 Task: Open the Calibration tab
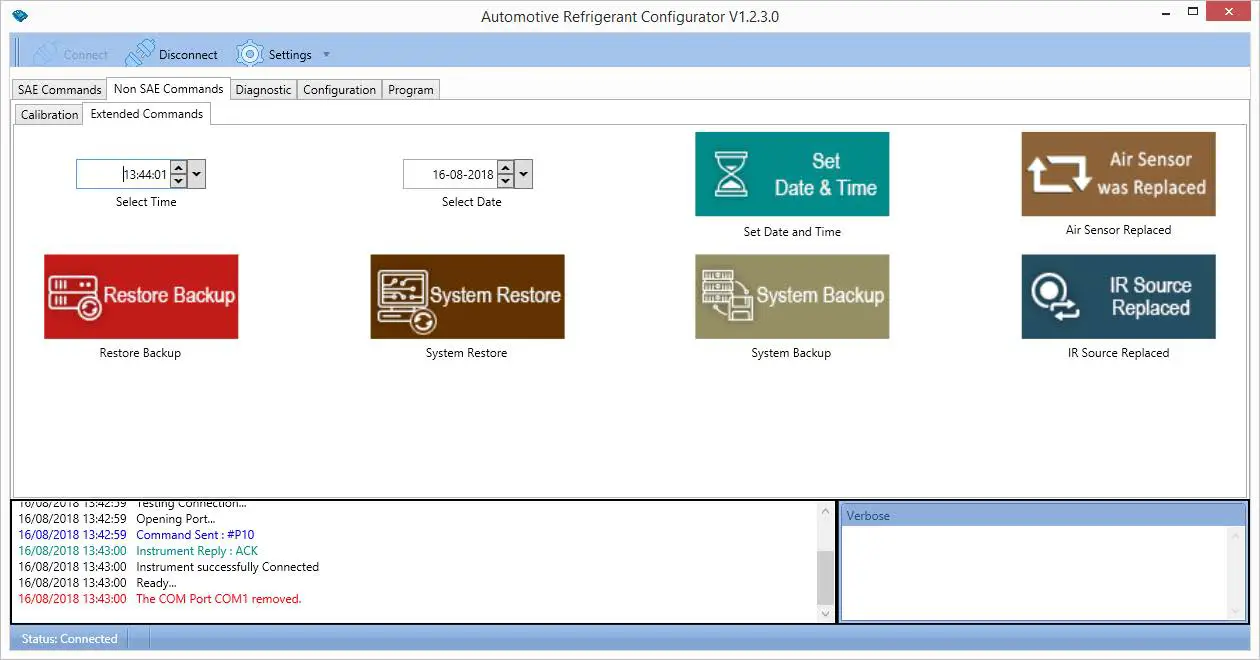47,114
